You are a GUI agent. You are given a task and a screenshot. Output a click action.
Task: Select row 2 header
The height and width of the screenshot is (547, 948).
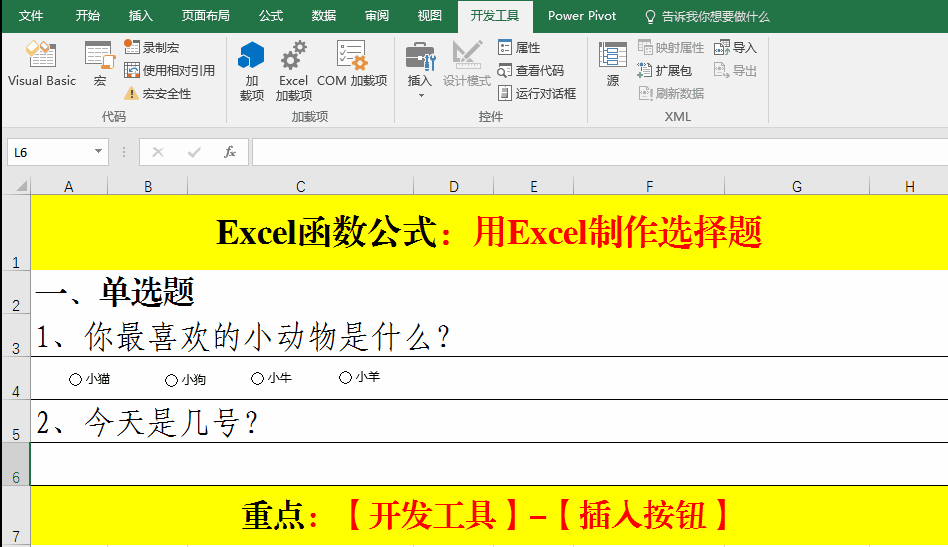tap(16, 292)
